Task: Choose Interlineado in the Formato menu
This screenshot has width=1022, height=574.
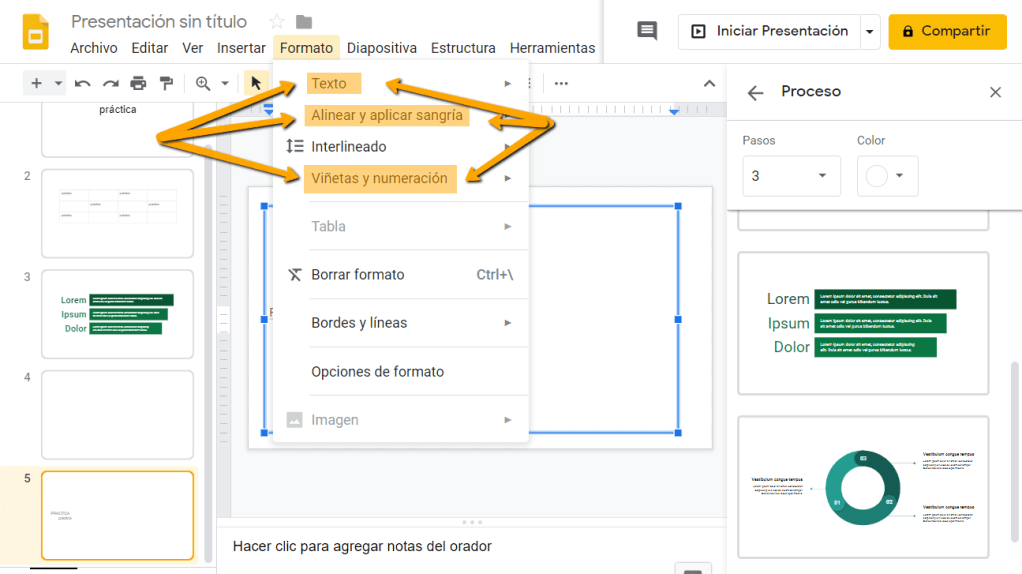Action: click(x=348, y=147)
